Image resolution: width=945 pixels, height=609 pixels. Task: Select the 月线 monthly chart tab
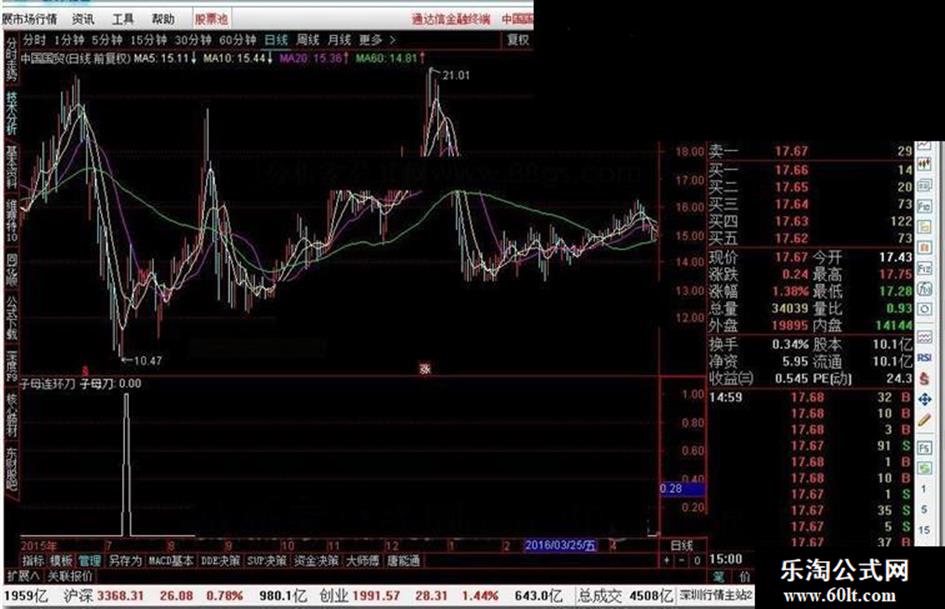[339, 40]
